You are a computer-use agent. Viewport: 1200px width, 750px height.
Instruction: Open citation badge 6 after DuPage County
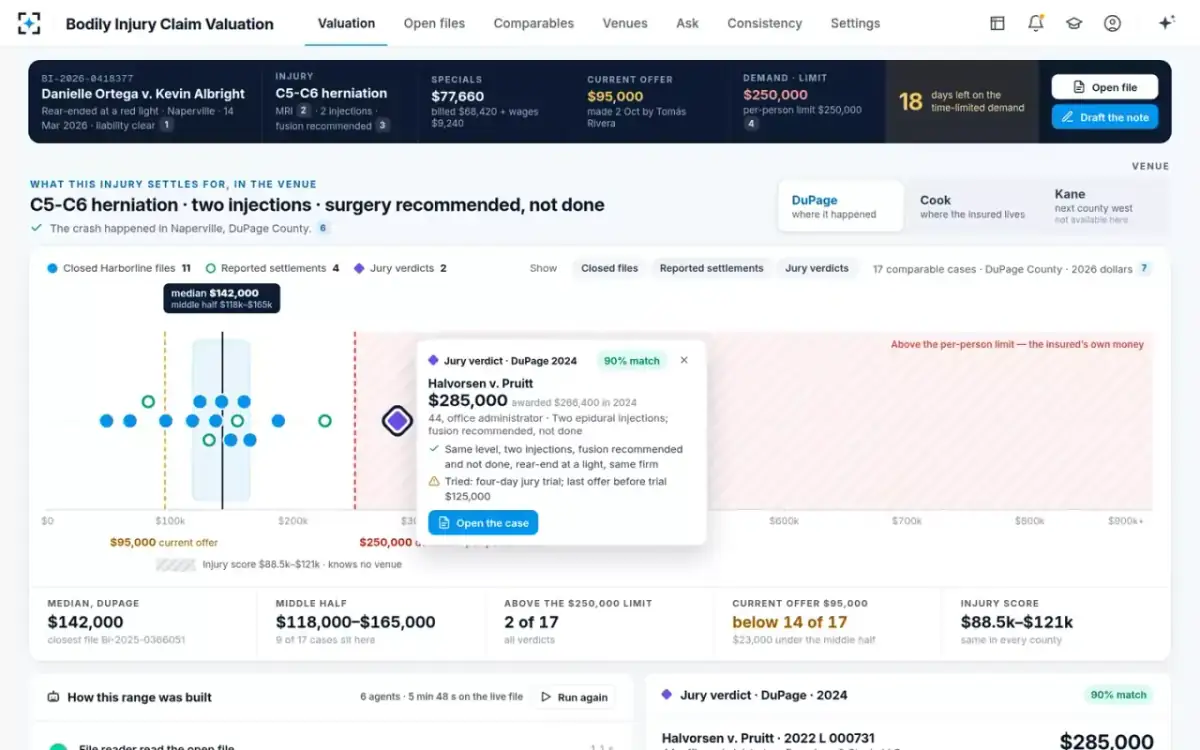[x=323, y=228]
